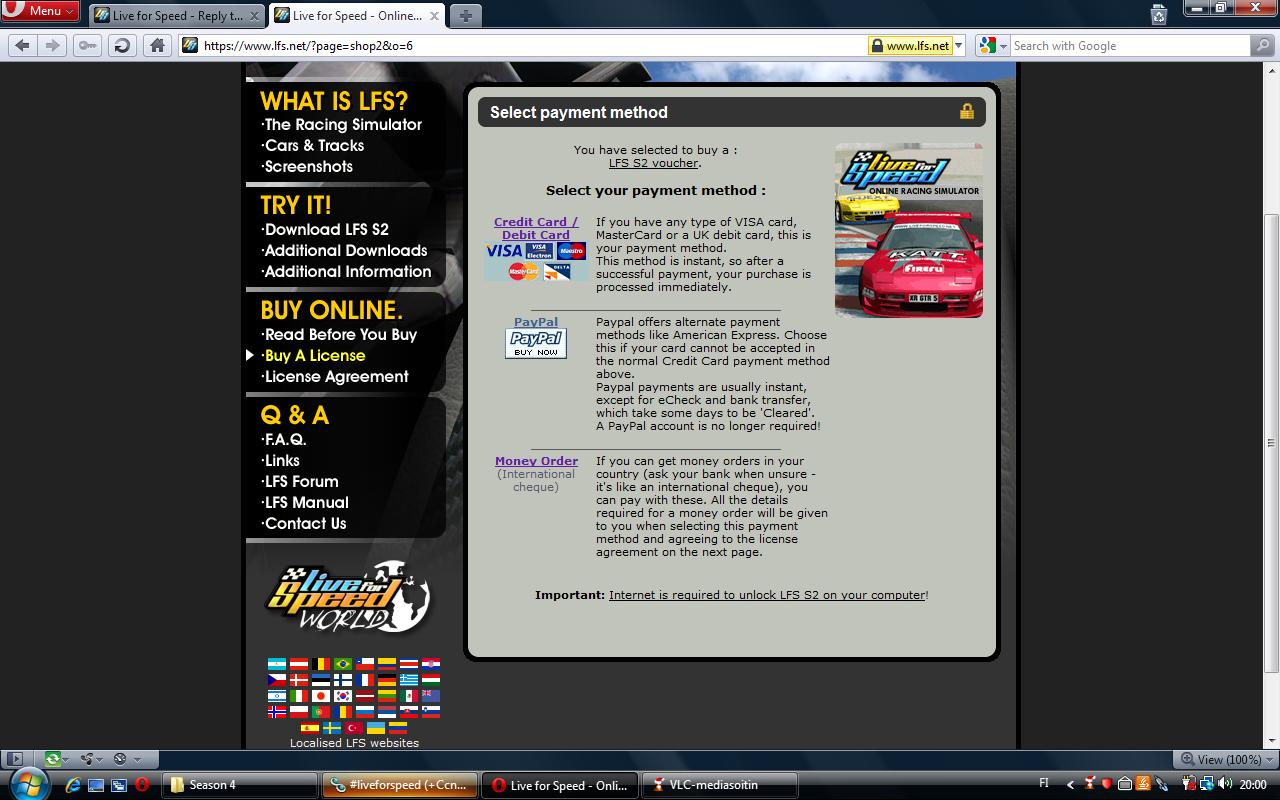Select the 'Live for Speed - Online...' tab
The height and width of the screenshot is (800, 1280).
(357, 16)
